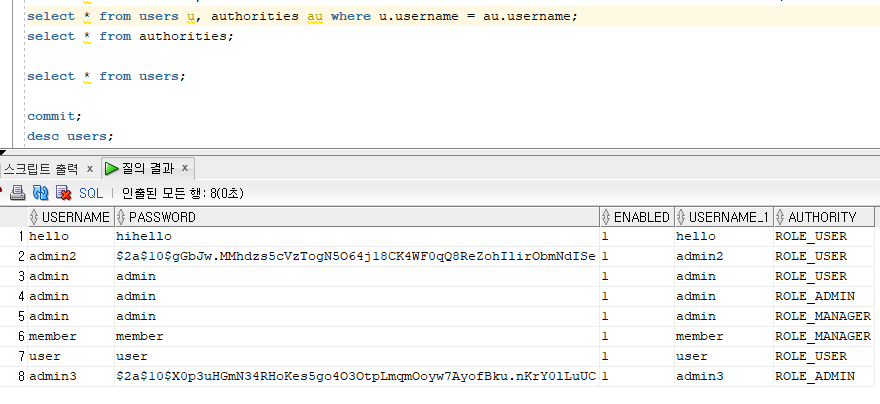Click row number 8 in the result grid

[x=21, y=376]
